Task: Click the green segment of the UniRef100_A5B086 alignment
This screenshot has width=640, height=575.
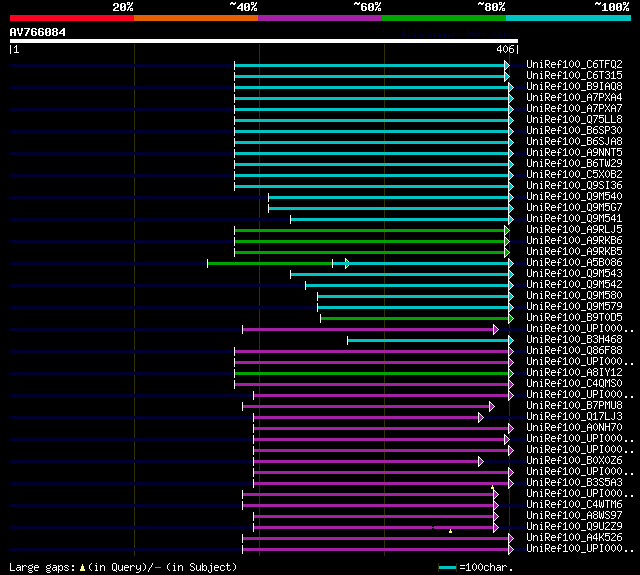Action: pyautogui.click(x=270, y=264)
